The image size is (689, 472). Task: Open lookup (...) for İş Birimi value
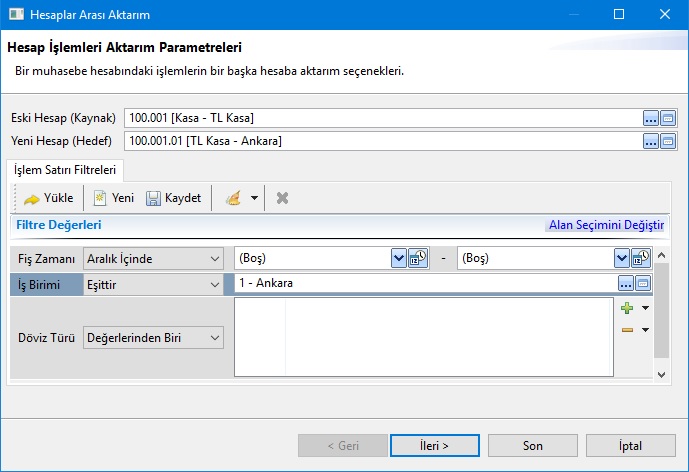pos(627,284)
